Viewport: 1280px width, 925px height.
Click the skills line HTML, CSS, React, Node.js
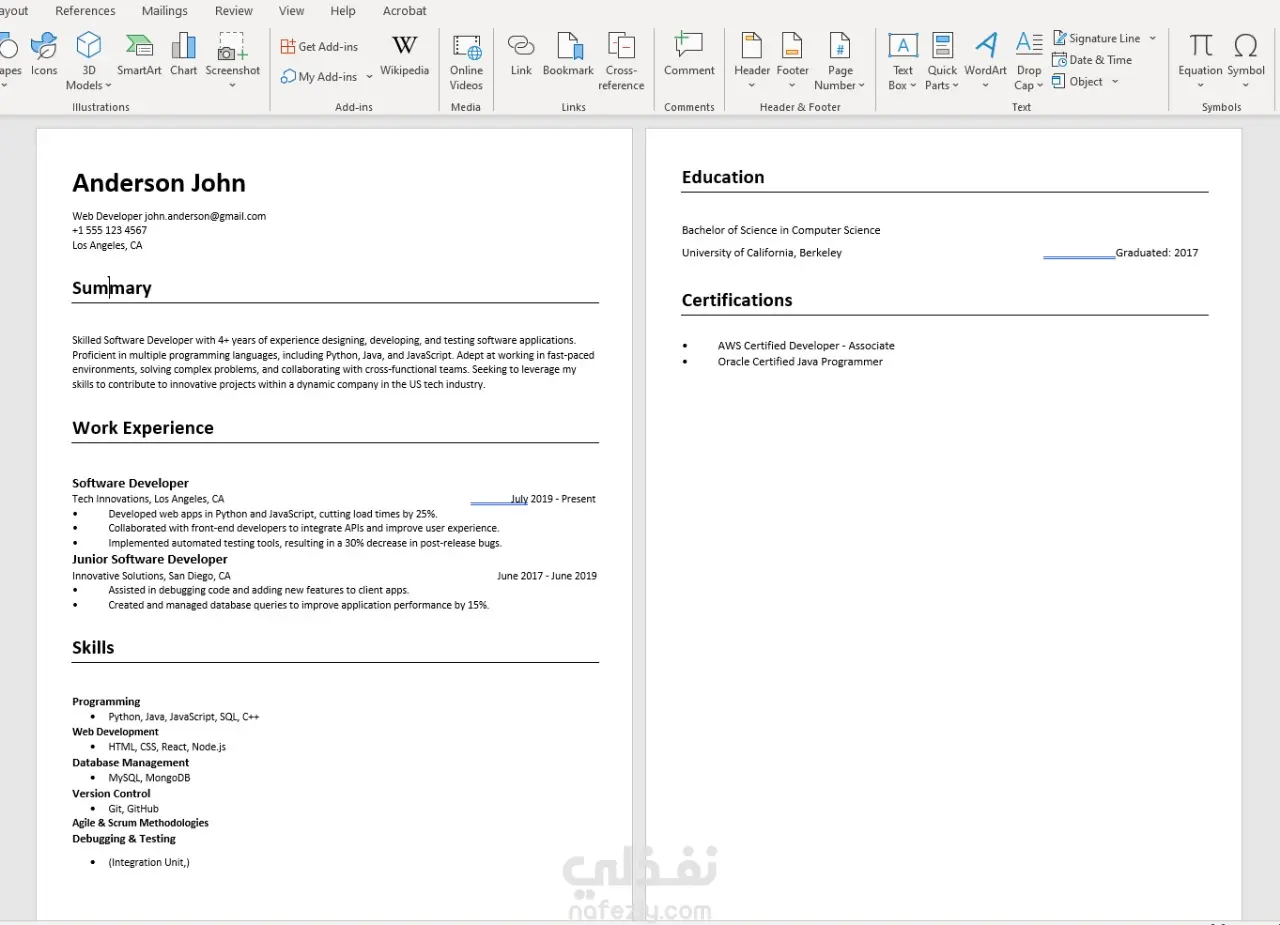click(x=167, y=747)
